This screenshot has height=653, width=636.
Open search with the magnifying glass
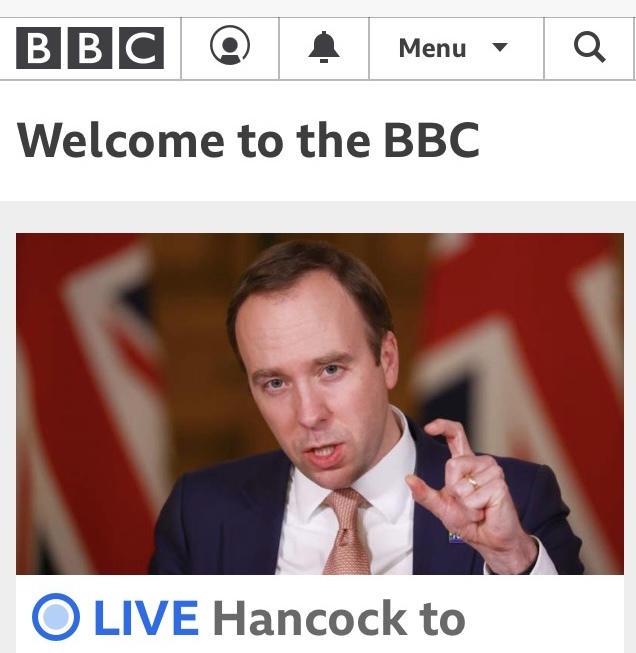click(589, 47)
